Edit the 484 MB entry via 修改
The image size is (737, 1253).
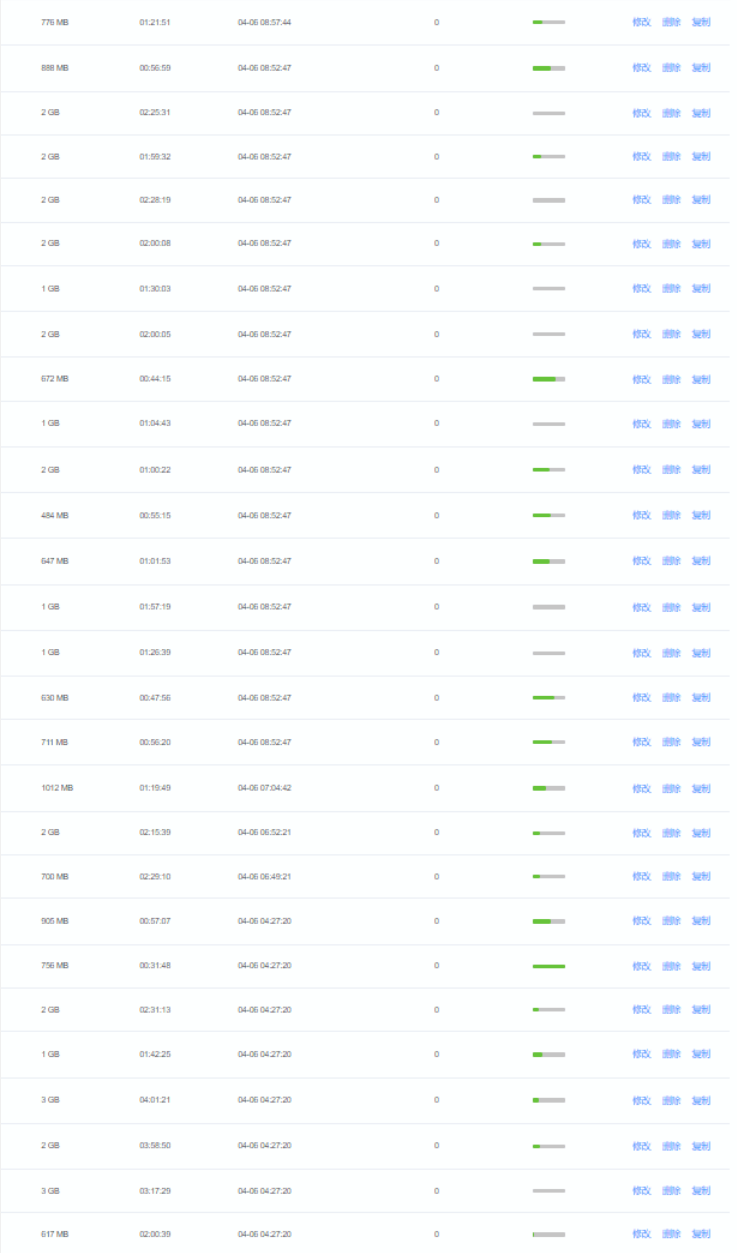pos(641,516)
